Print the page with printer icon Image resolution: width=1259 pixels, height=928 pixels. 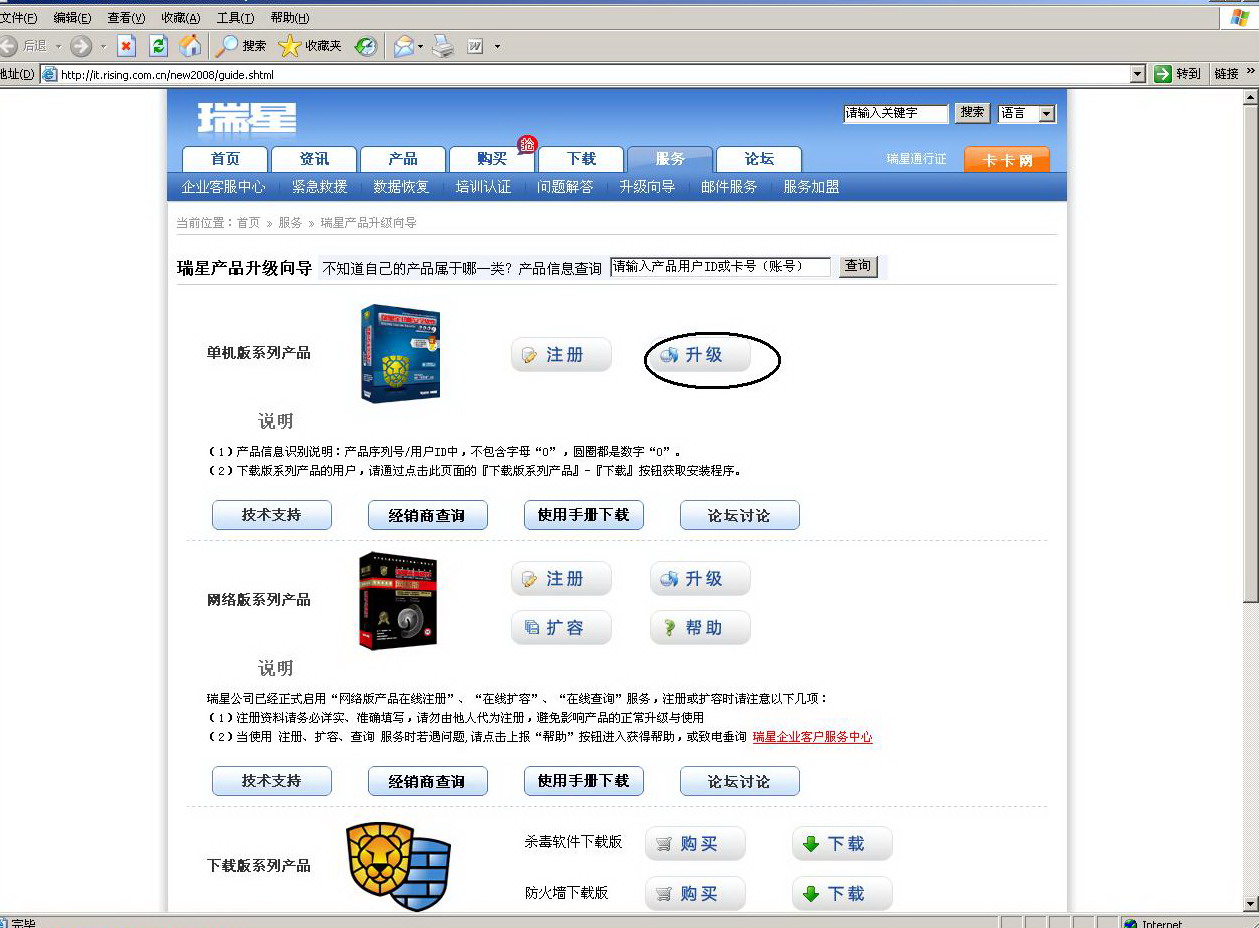pyautogui.click(x=443, y=46)
